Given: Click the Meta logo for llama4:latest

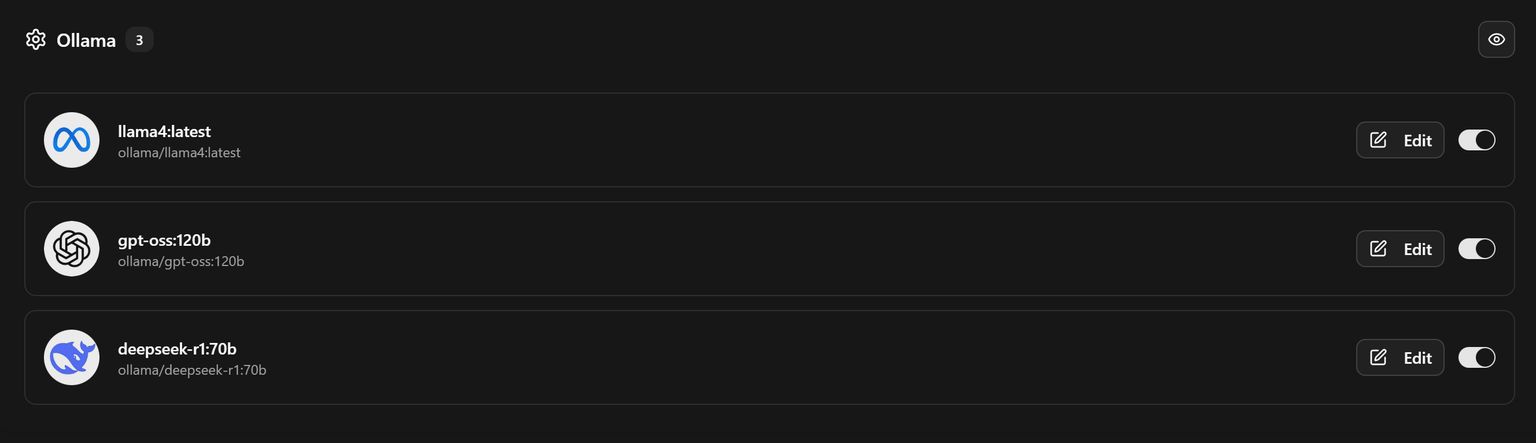Looking at the screenshot, I should (72, 140).
